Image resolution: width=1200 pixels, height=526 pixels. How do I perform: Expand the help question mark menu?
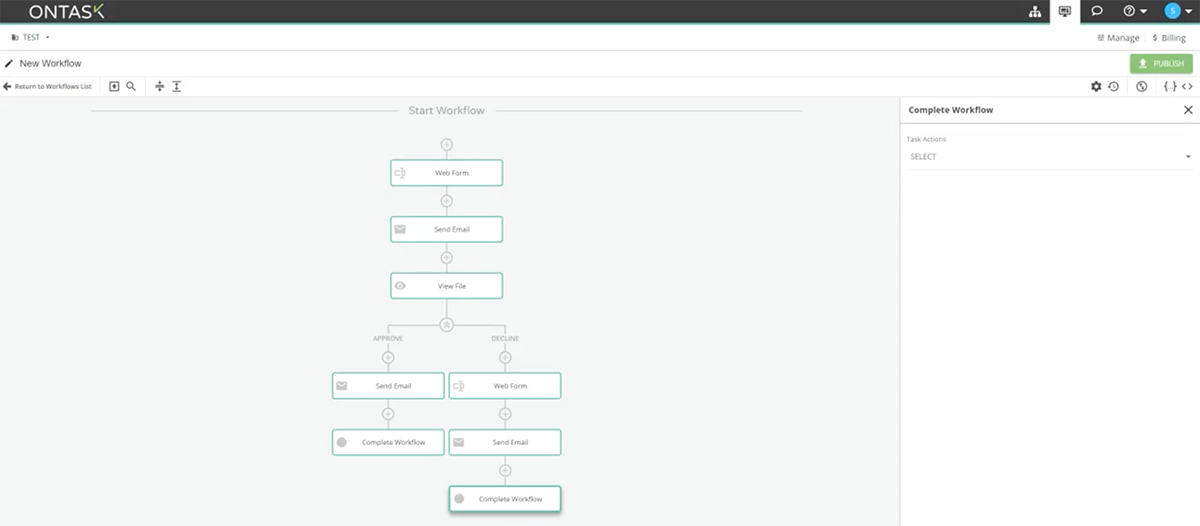1134,12
